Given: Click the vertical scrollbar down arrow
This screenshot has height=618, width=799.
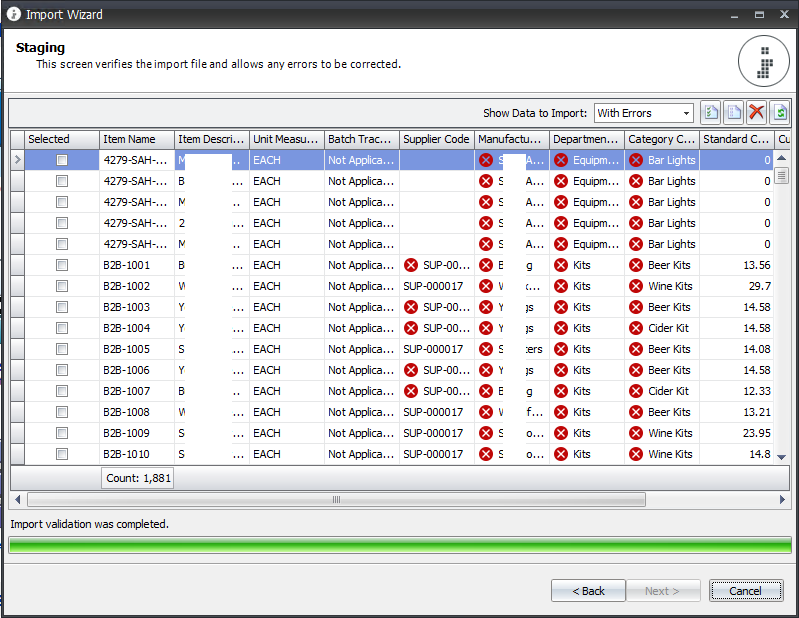Looking at the screenshot, I should (x=782, y=456).
